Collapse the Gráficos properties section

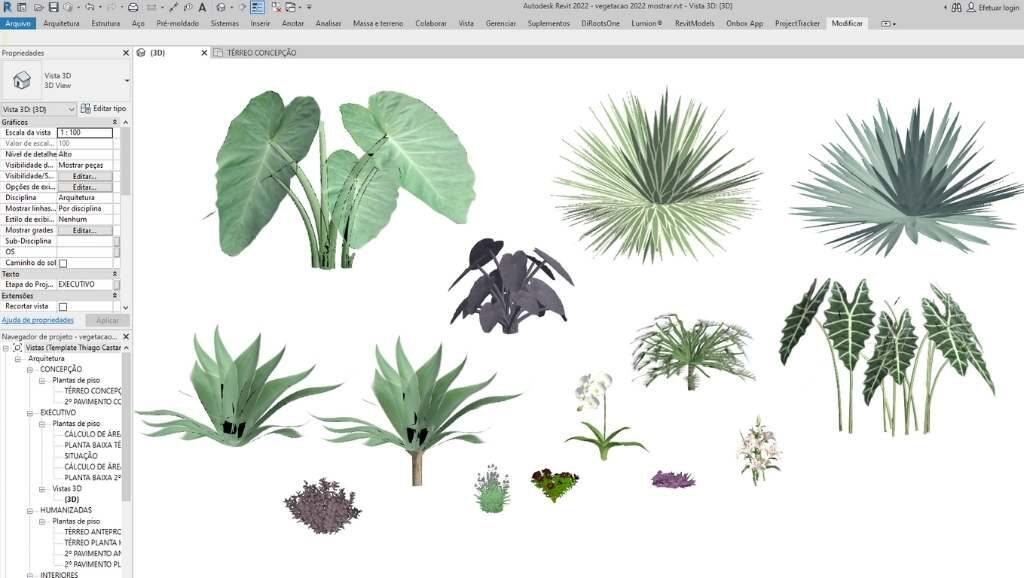(x=115, y=121)
